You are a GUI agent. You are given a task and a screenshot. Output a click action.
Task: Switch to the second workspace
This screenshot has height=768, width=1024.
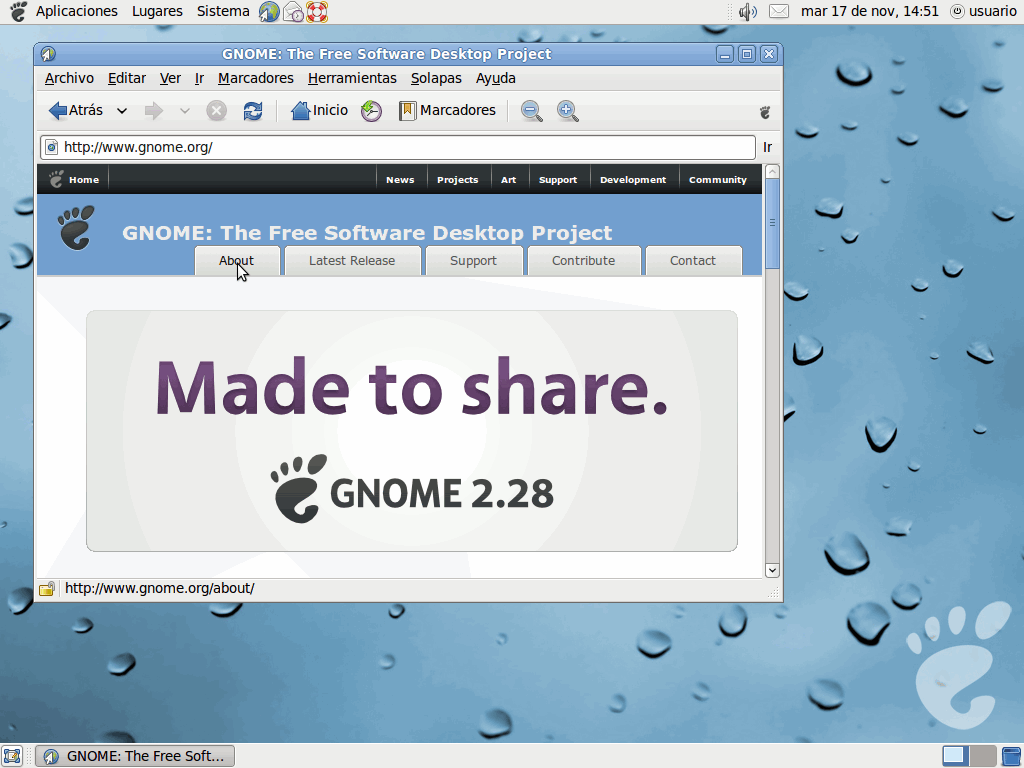983,756
